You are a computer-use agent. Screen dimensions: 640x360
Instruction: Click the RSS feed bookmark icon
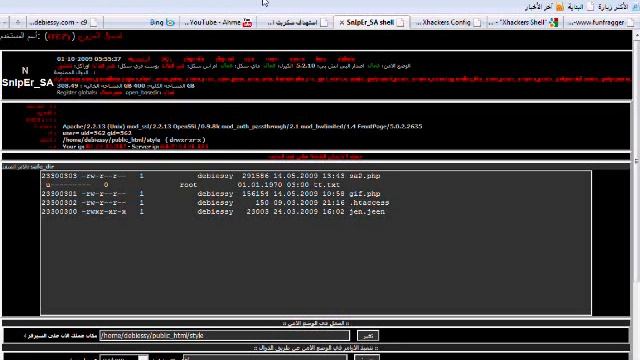(x=560, y=7)
